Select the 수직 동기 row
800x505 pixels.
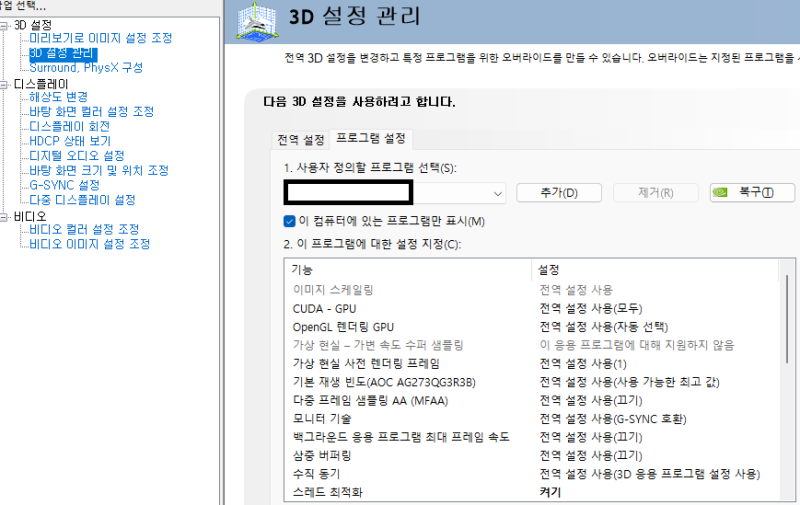pos(532,474)
